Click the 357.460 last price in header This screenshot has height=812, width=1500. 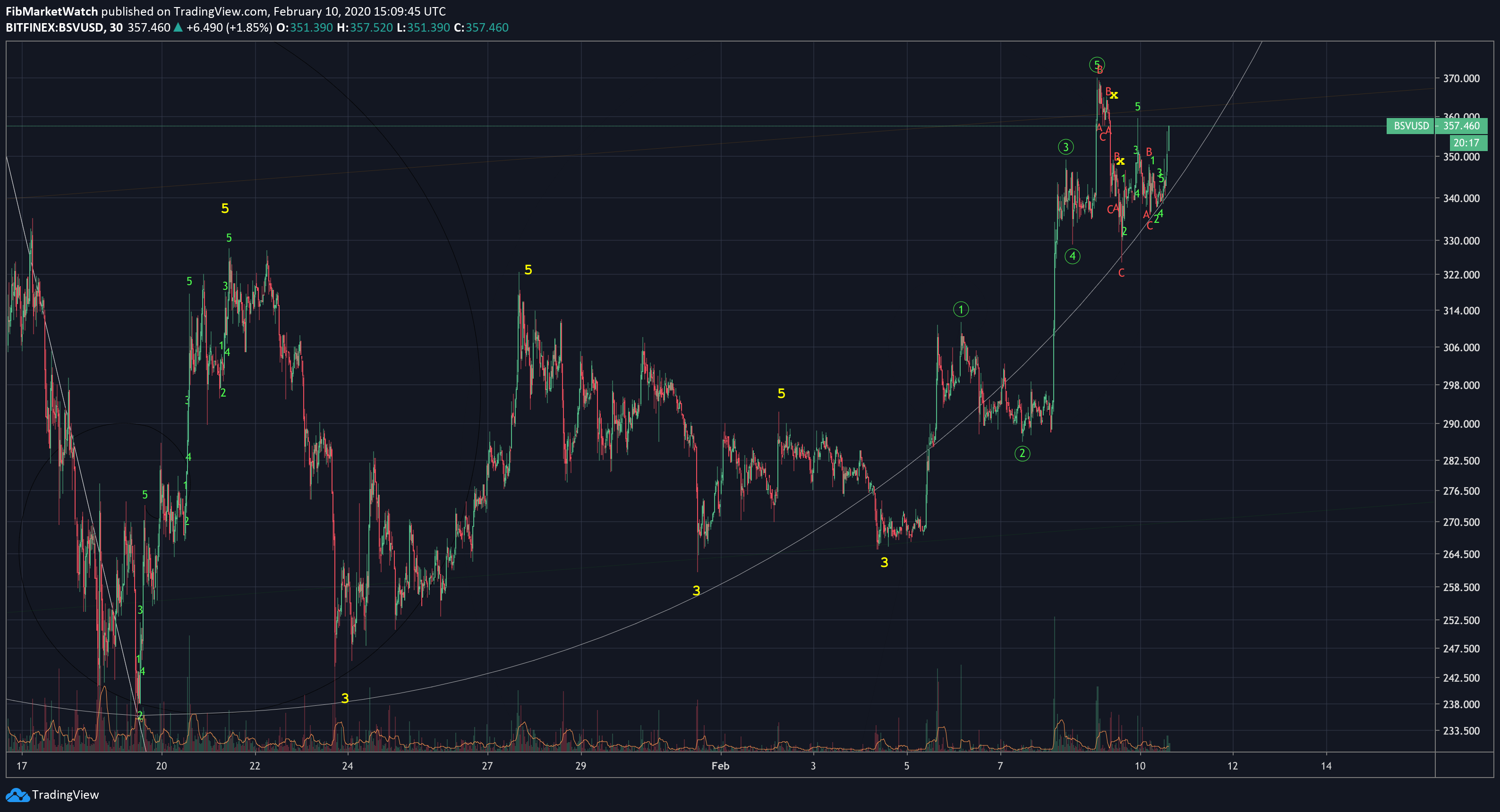click(x=149, y=27)
